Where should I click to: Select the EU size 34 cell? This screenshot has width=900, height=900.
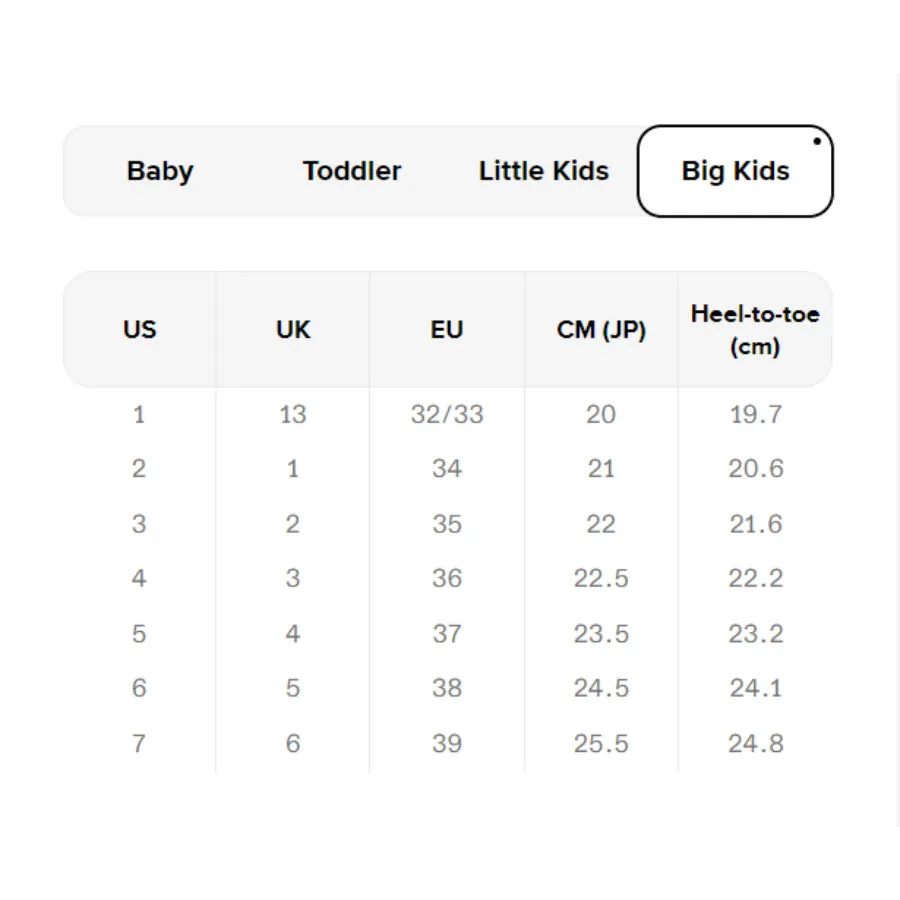(x=447, y=468)
